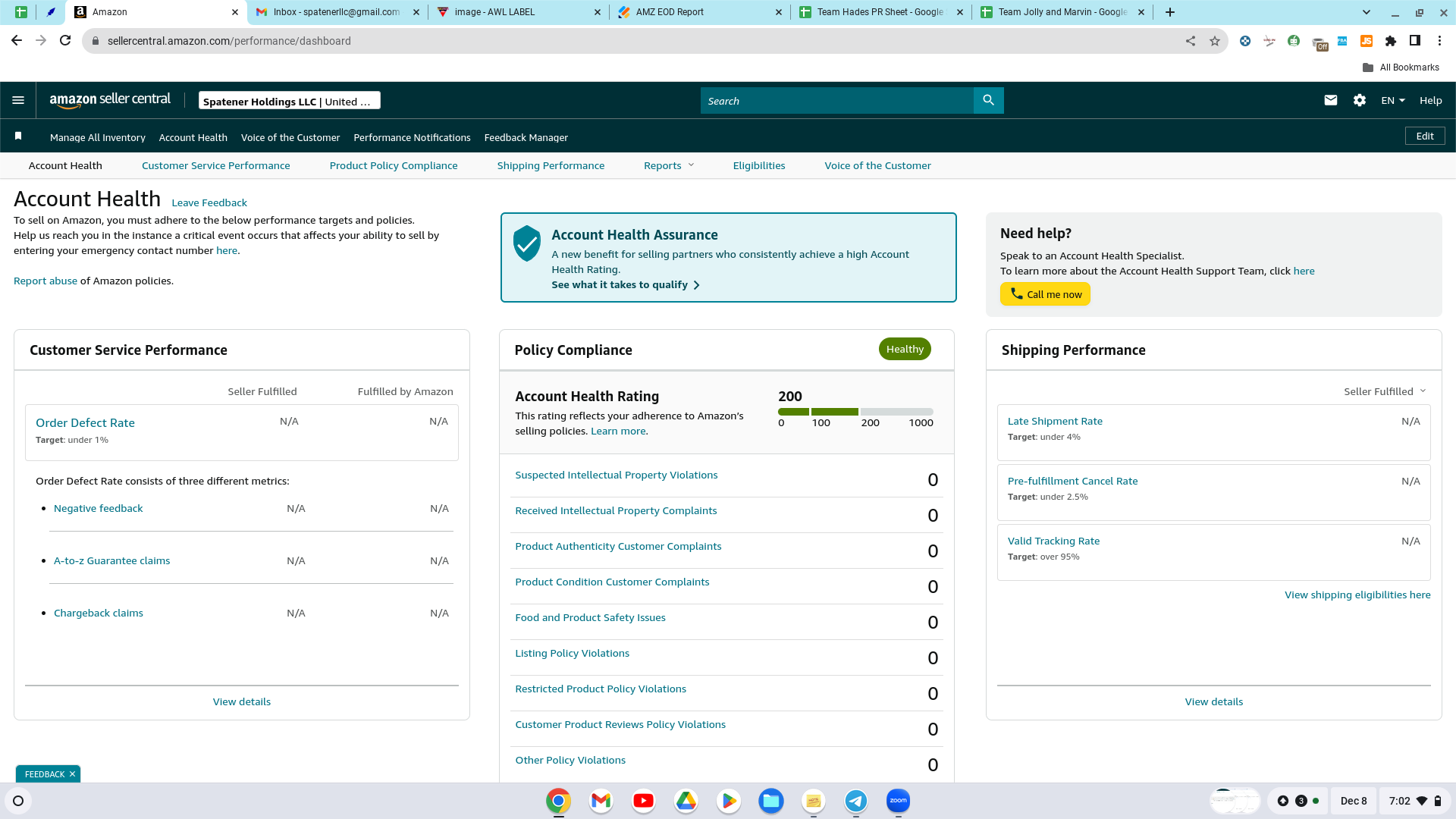
Task: Open the EN language dropdown
Action: coord(1393,100)
